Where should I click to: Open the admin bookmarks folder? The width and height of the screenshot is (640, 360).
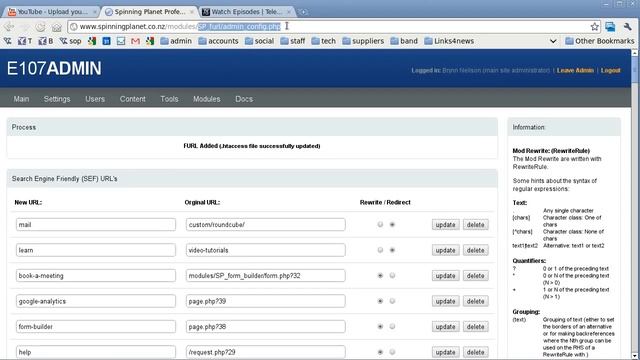(x=176, y=41)
